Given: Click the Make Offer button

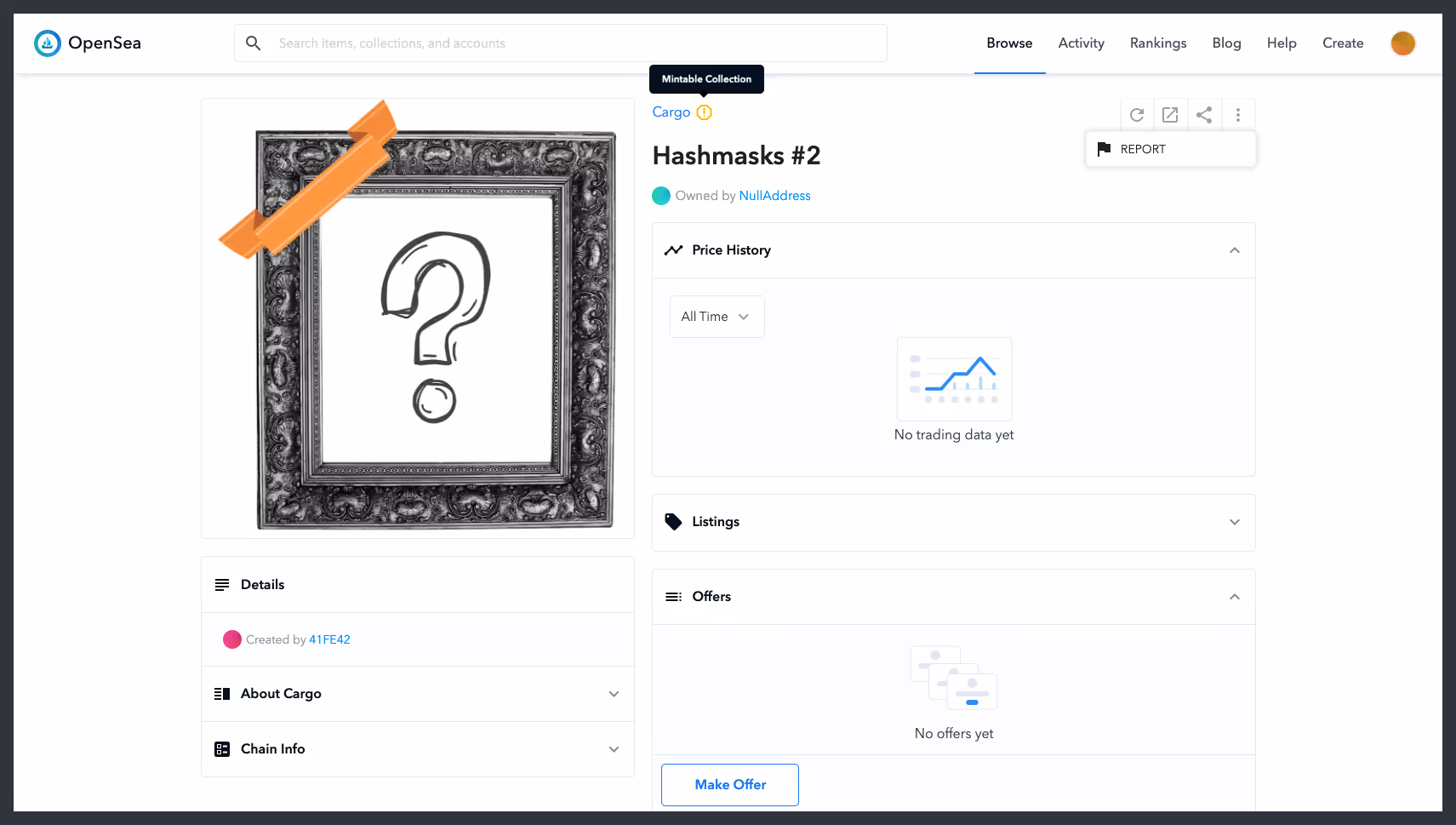Looking at the screenshot, I should coord(730,785).
